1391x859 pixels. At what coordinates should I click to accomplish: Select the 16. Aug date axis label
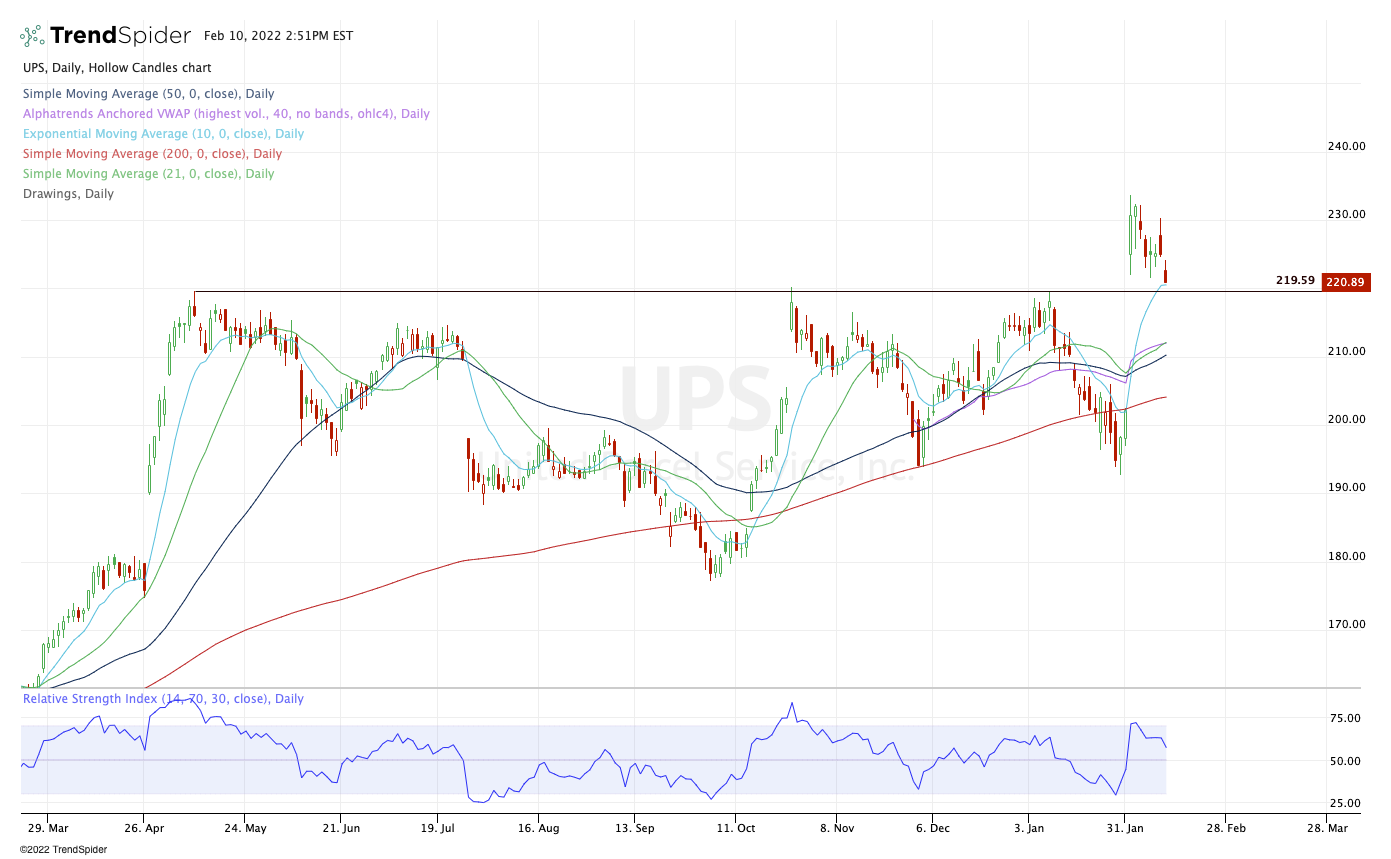click(x=537, y=828)
